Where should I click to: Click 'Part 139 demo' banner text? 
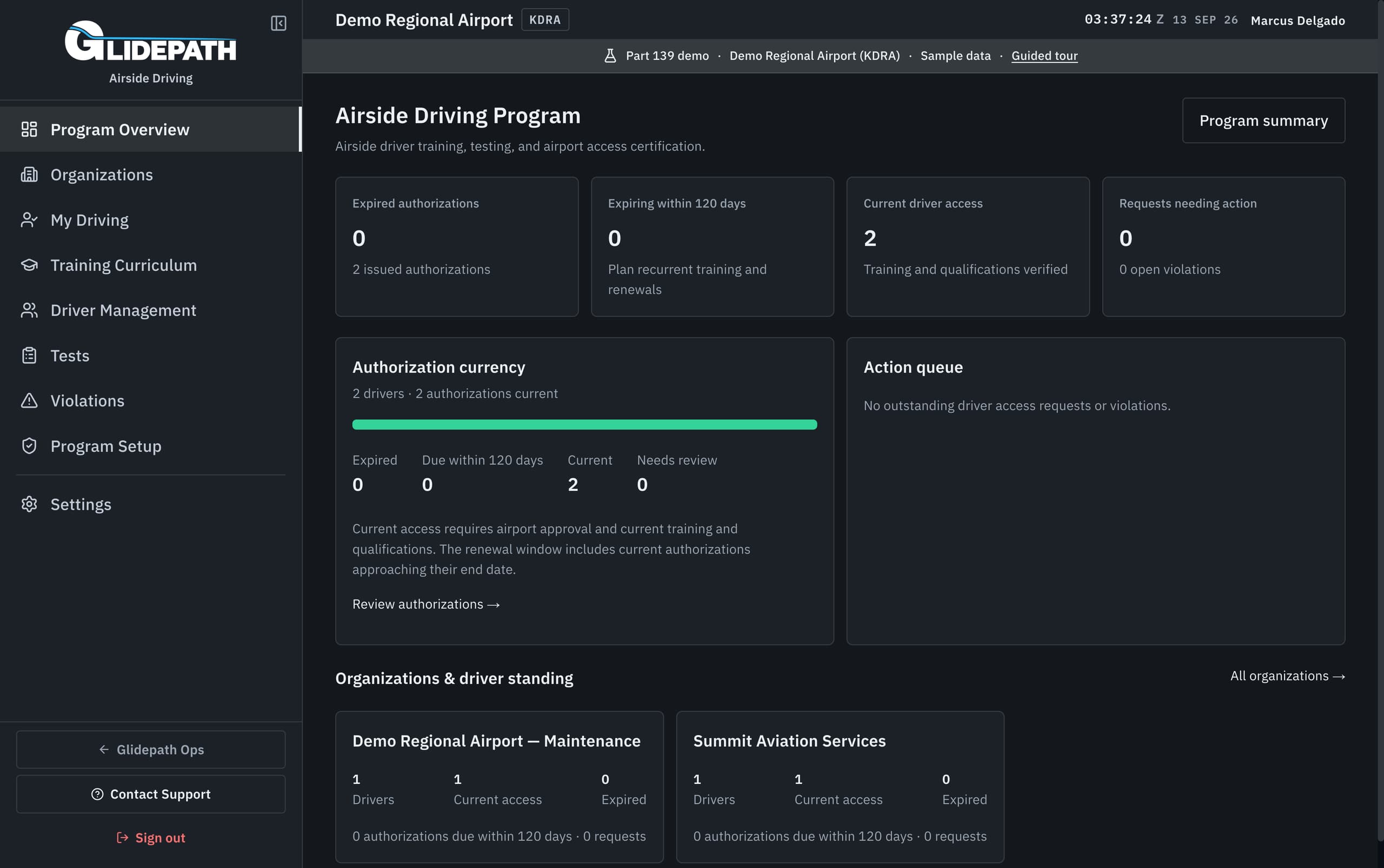[x=667, y=56]
